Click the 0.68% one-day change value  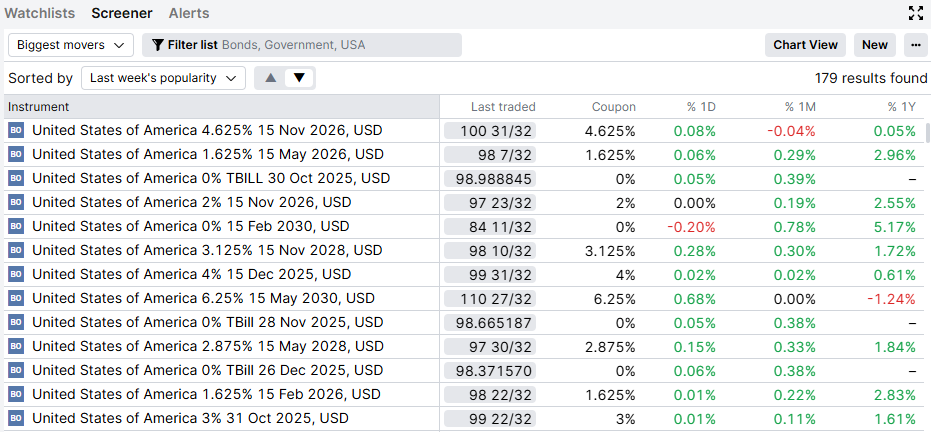pos(695,298)
